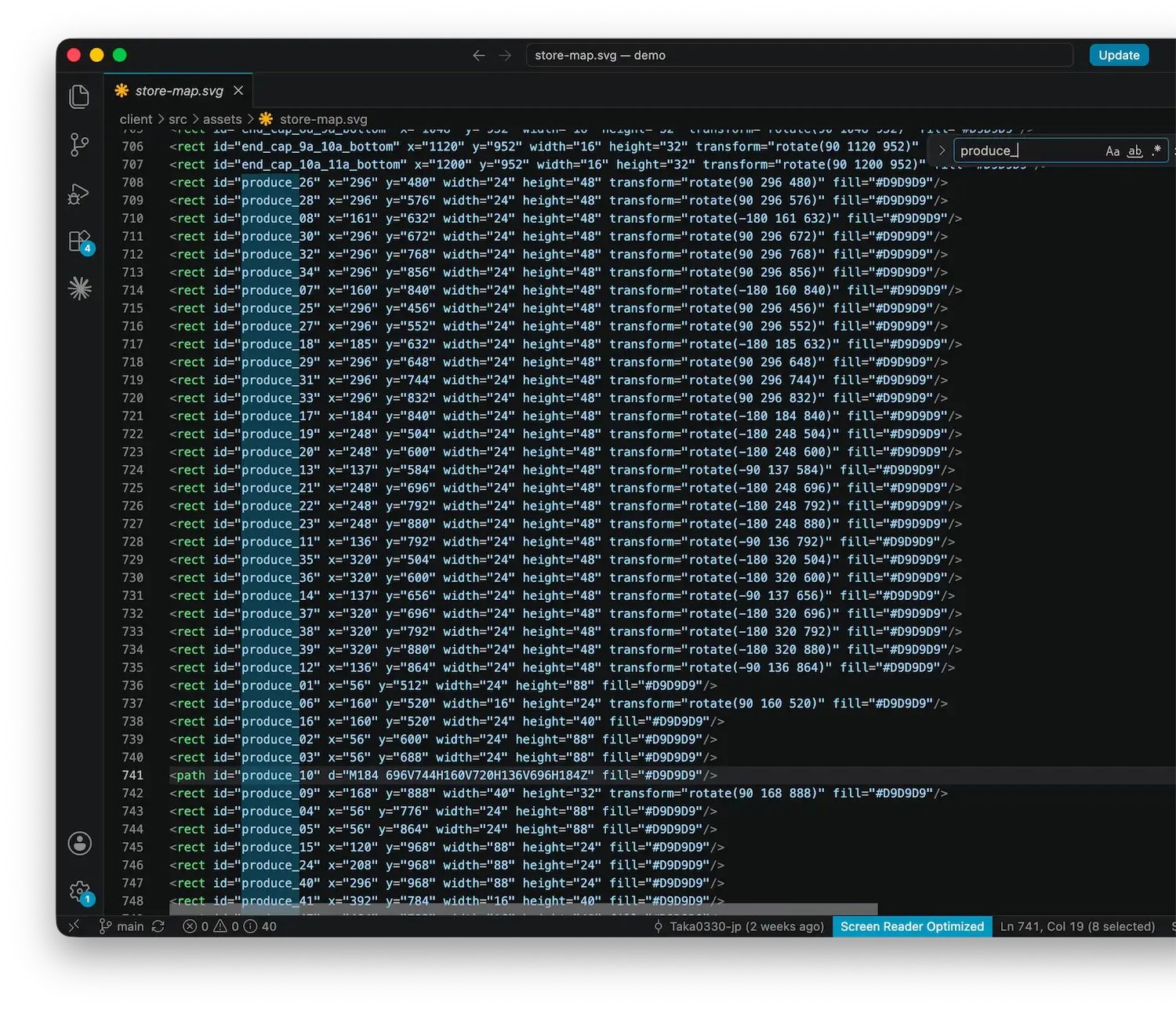
Task: Select the store-map.svg editor tab
Action: click(x=180, y=91)
